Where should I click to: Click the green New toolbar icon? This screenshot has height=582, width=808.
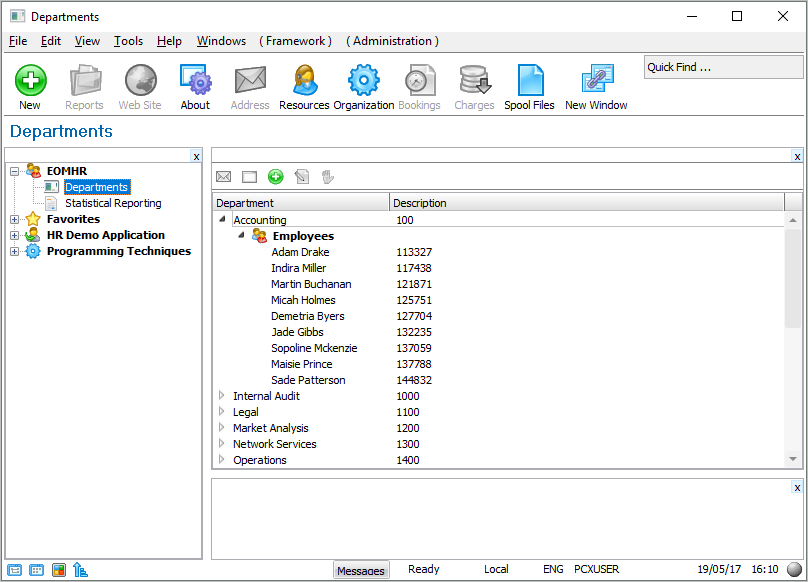(x=30, y=81)
